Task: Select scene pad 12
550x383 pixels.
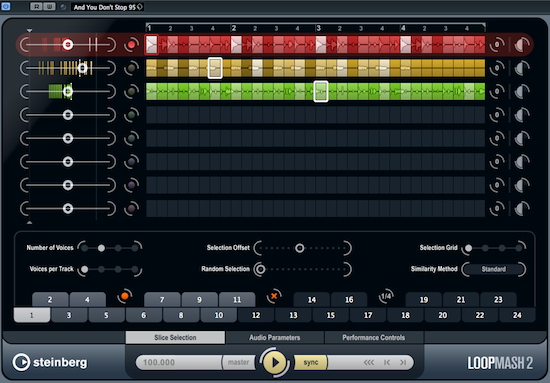Action: click(x=256, y=315)
